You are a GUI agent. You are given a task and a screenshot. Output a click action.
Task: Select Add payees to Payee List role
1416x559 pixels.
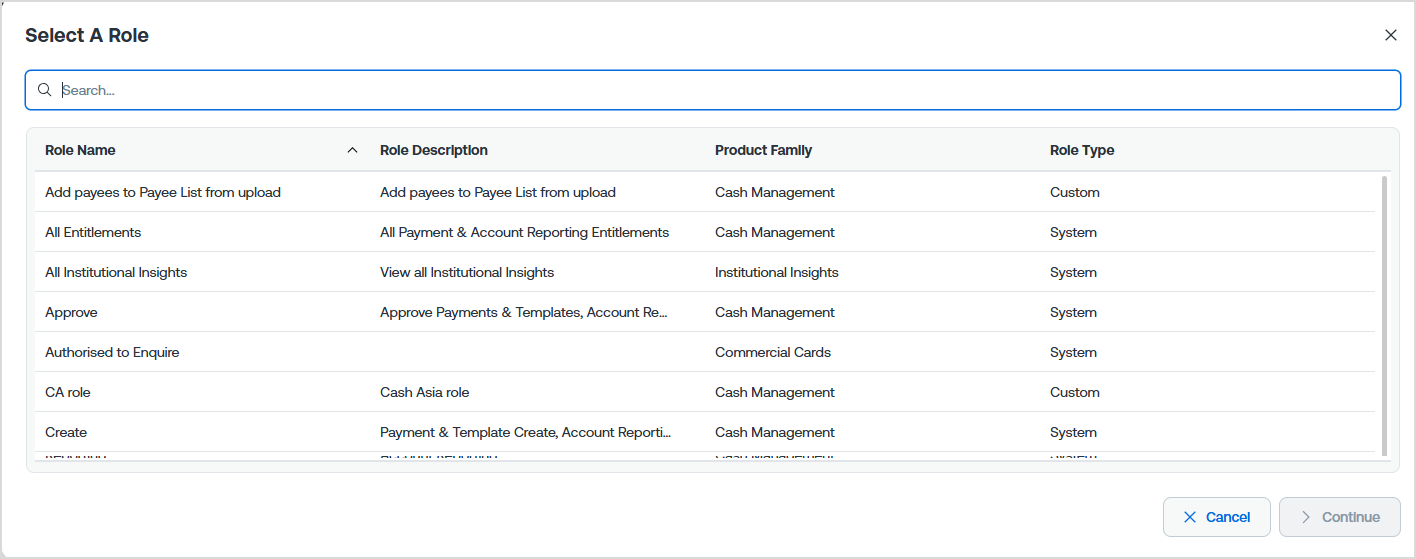tap(705, 192)
